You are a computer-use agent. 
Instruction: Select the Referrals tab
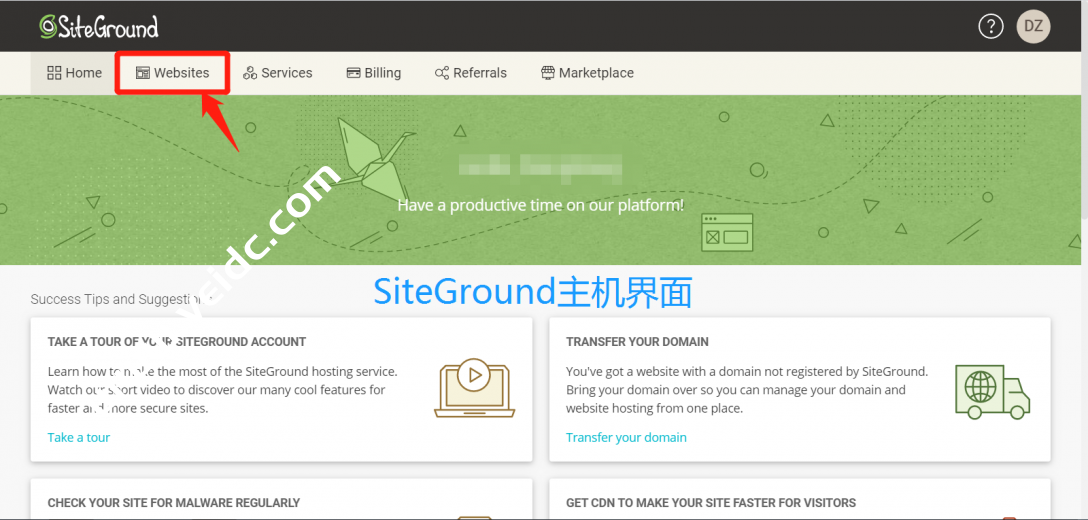tap(470, 73)
